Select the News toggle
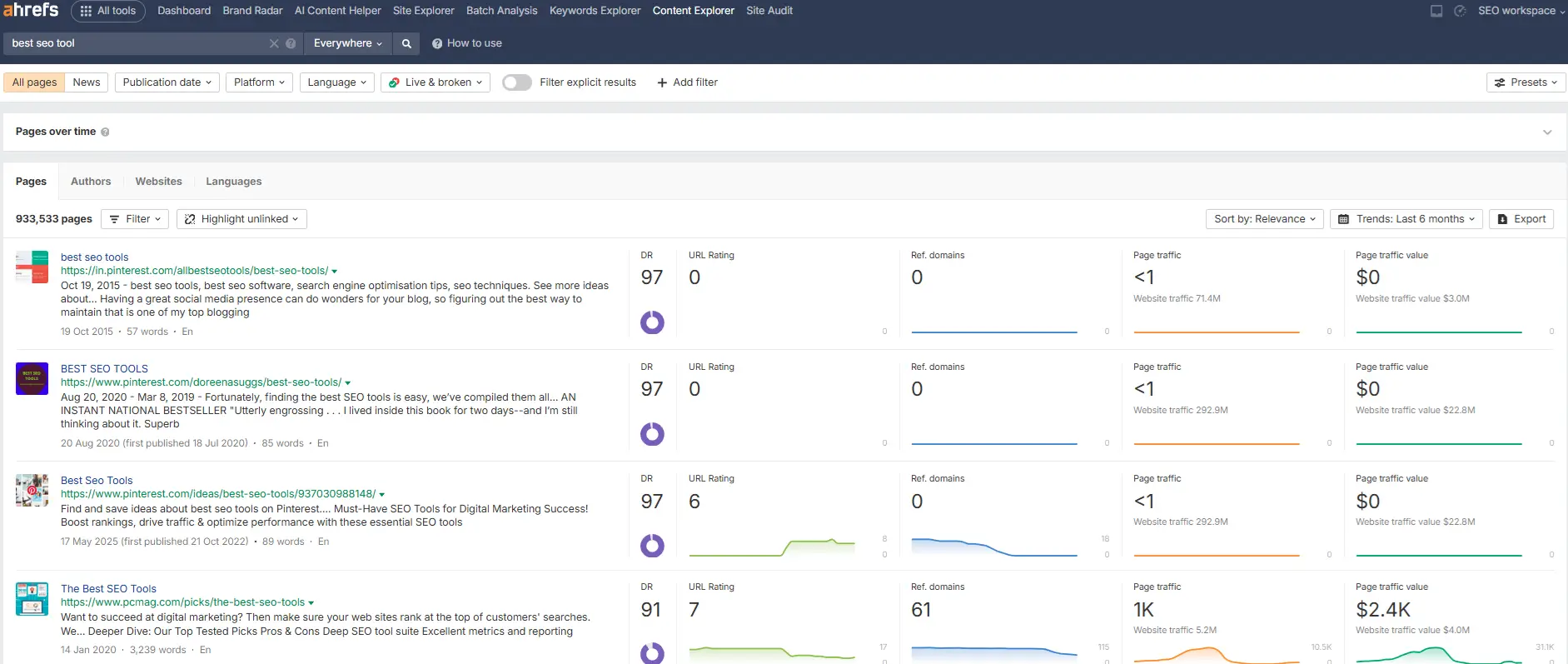Viewport: 1568px width, 664px height. 87,82
